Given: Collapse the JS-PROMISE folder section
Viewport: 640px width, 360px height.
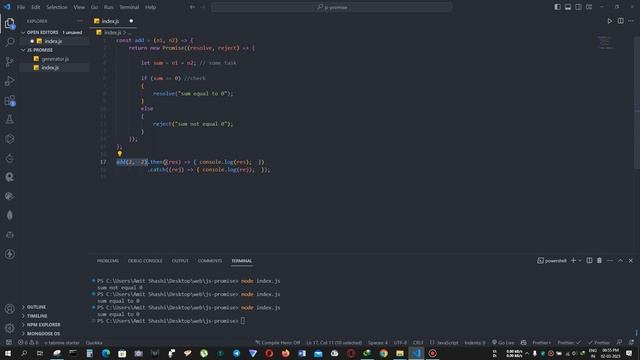Looking at the screenshot, I should point(53,50).
